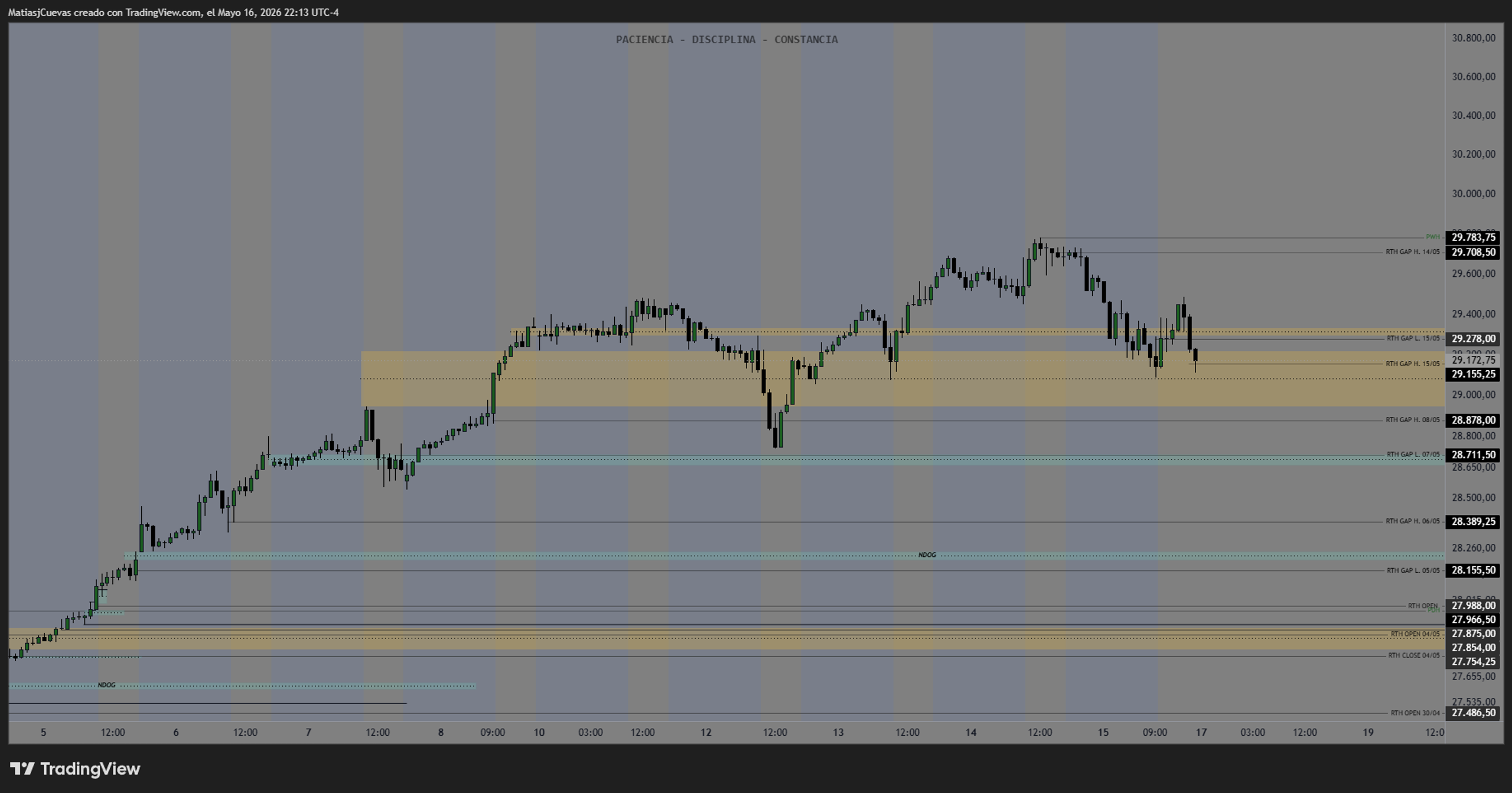This screenshot has height=793, width=1512.
Task: Click the current price label 29.172,75
Action: [1473, 360]
